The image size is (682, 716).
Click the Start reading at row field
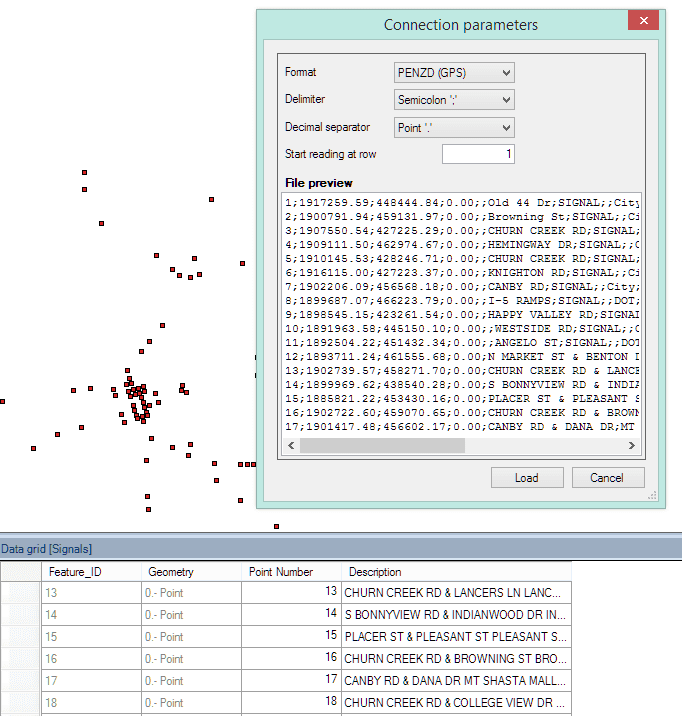(x=478, y=154)
